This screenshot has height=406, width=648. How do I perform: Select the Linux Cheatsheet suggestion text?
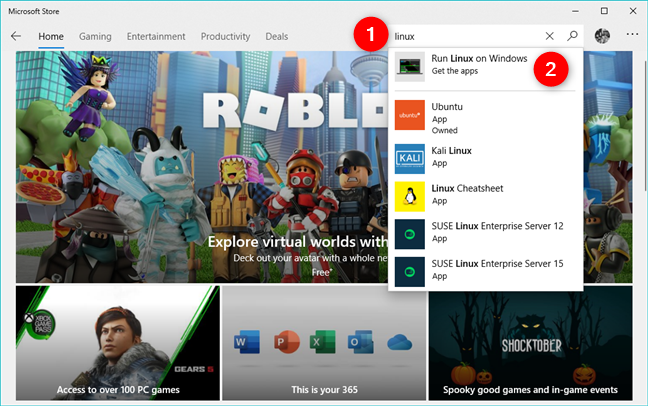(x=467, y=189)
